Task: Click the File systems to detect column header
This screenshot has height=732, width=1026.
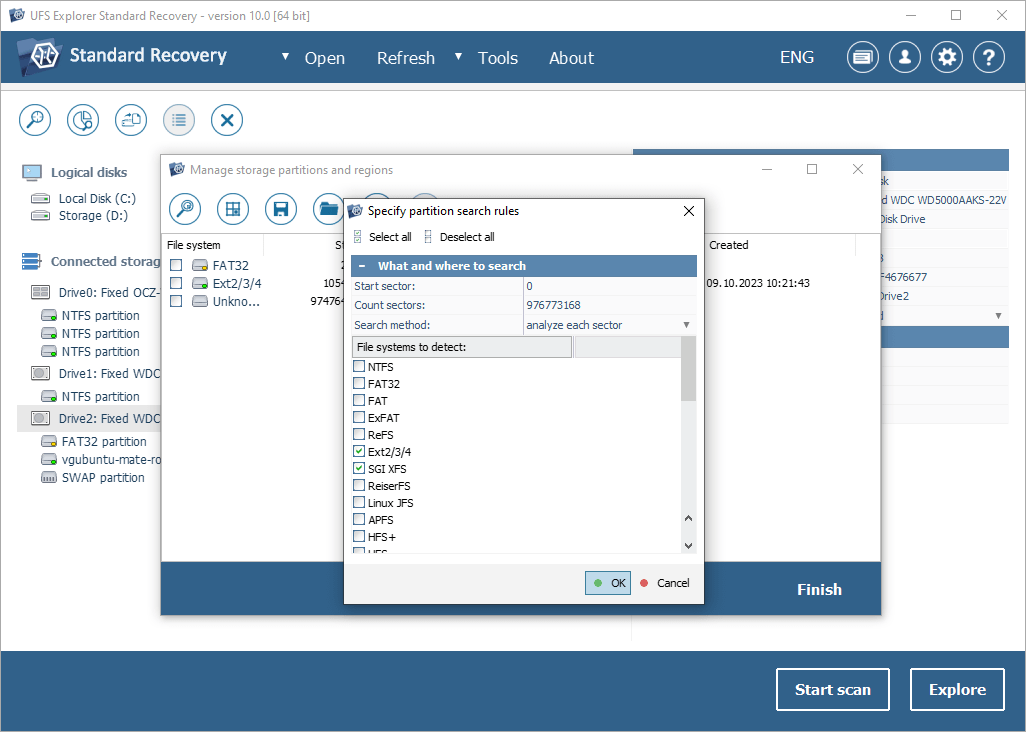Action: pyautogui.click(x=462, y=347)
